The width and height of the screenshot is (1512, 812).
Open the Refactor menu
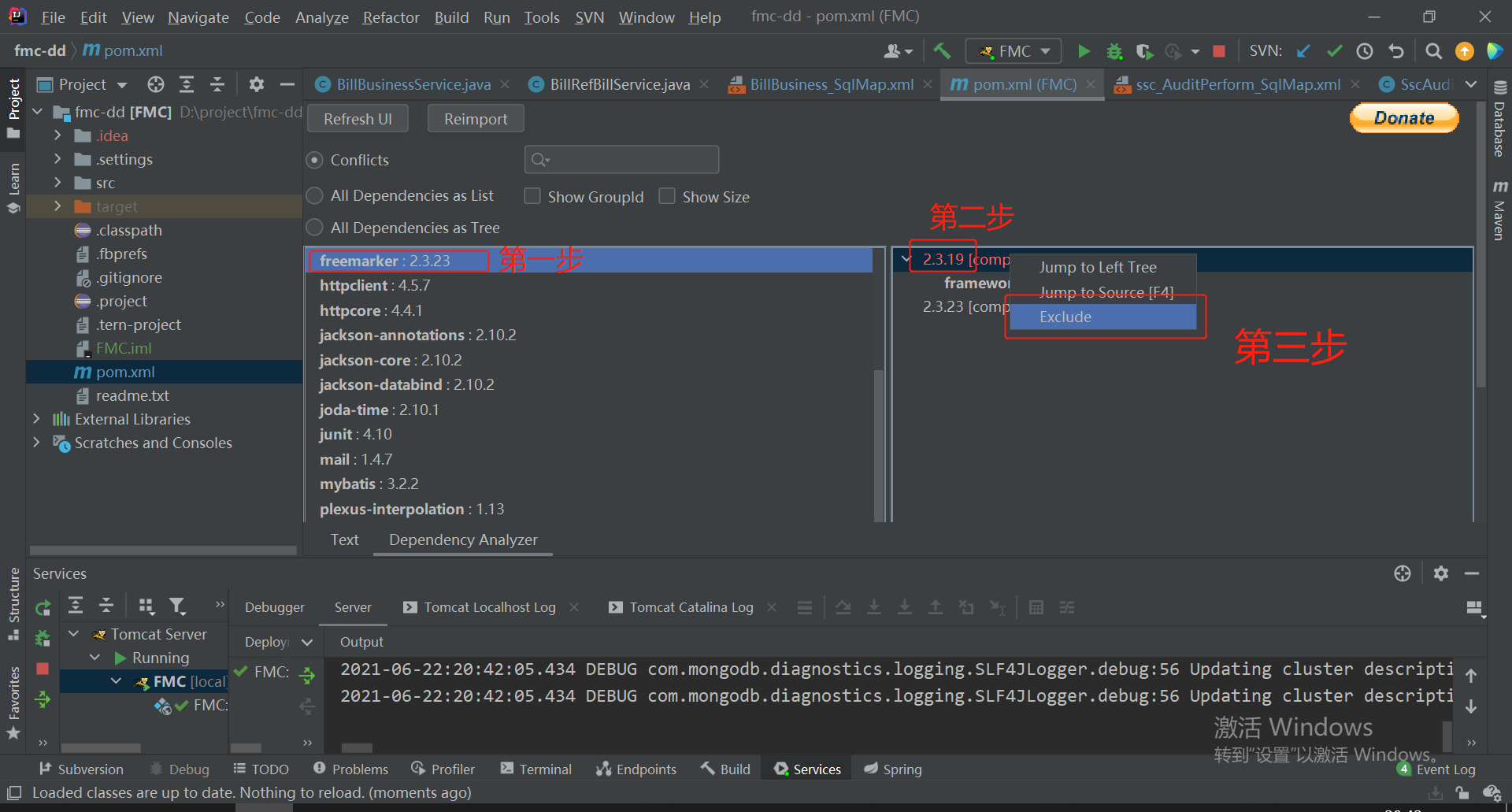[x=391, y=17]
